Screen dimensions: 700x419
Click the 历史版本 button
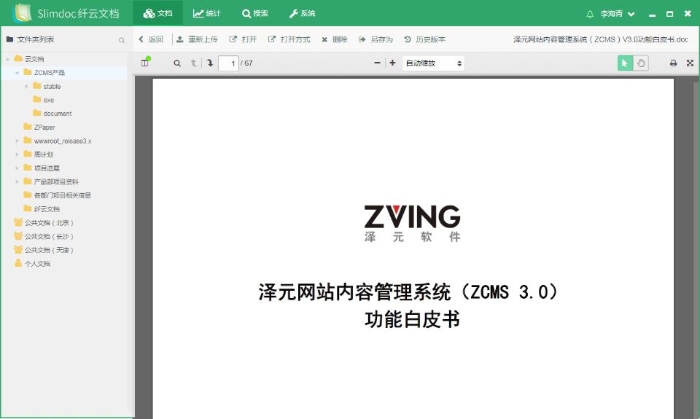point(425,39)
